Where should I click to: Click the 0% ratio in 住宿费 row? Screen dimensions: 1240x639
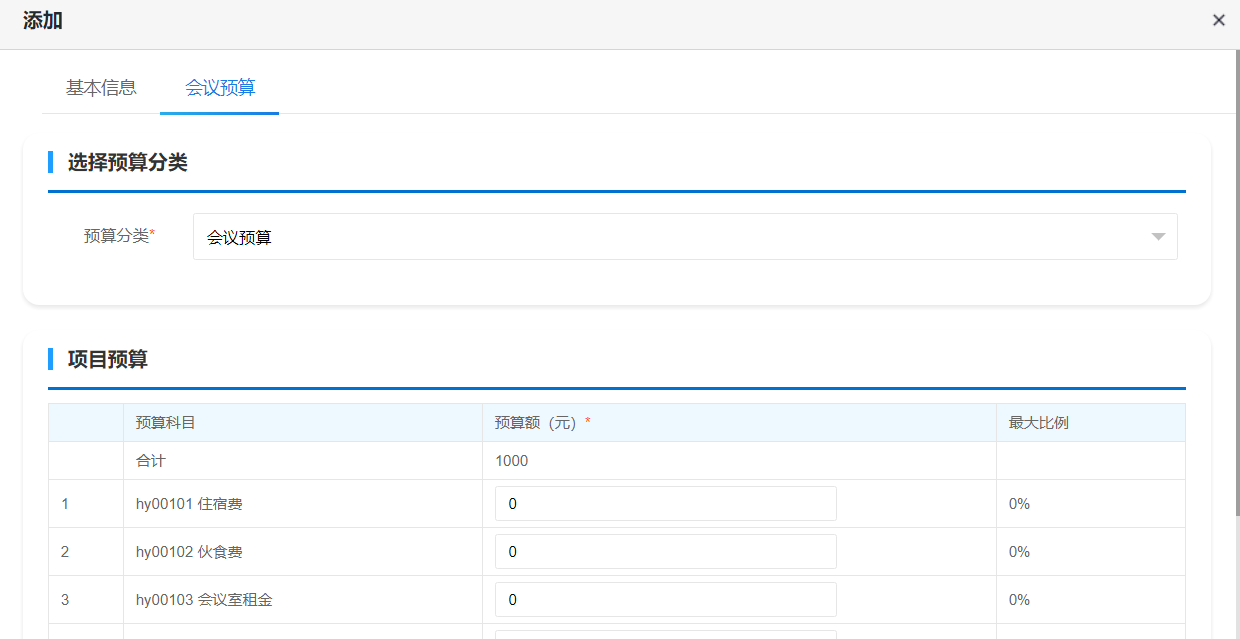coord(1019,504)
